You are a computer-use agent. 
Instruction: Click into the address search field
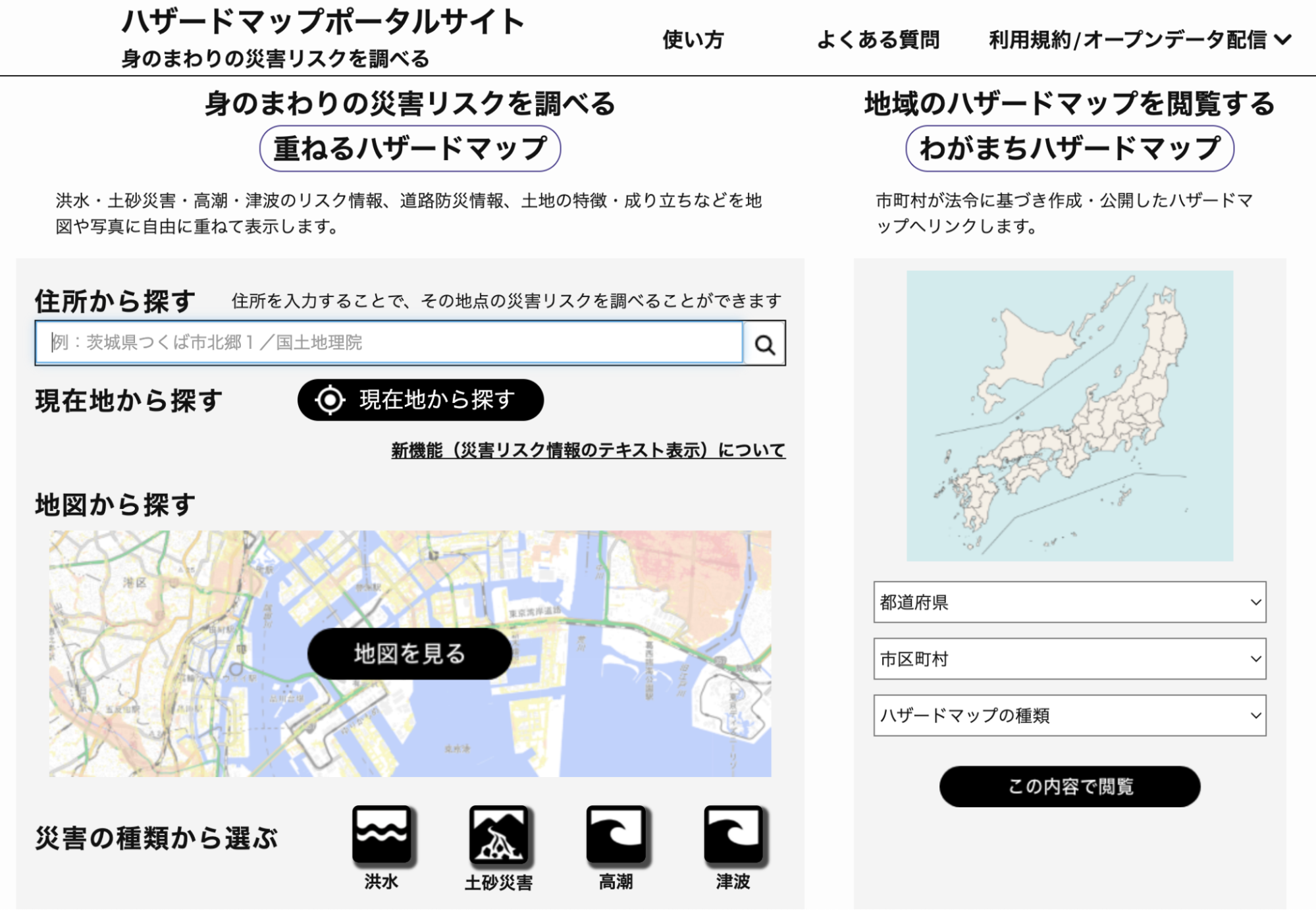click(388, 342)
